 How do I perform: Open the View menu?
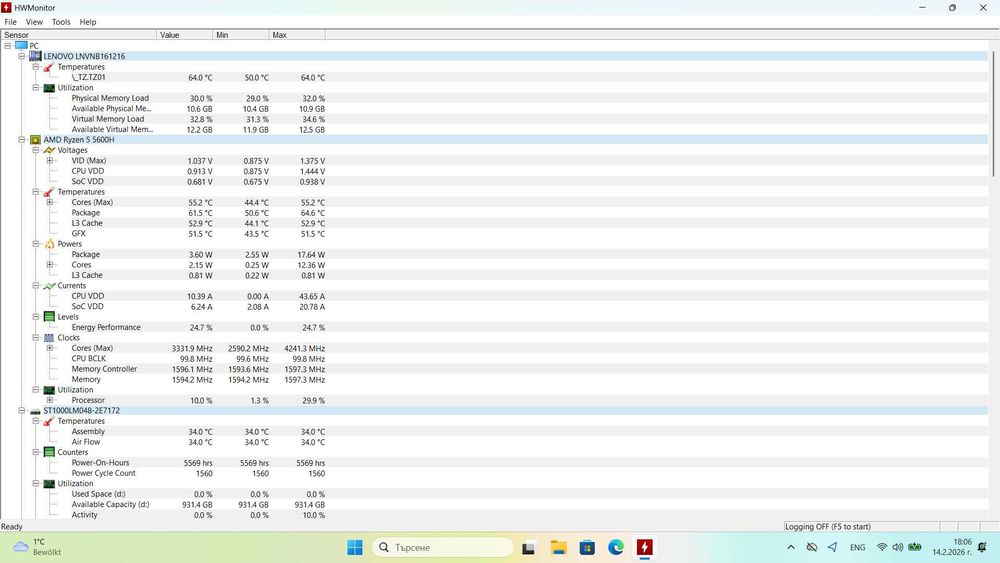34,22
